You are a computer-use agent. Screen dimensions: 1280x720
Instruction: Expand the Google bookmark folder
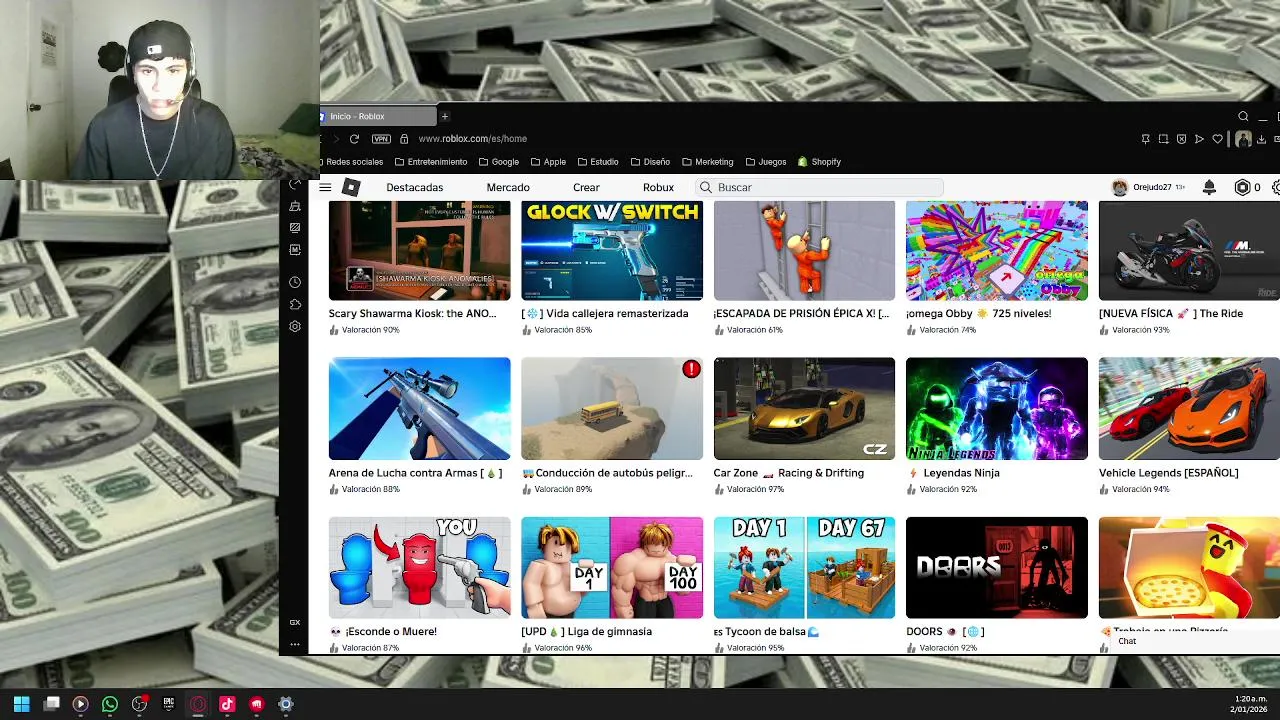[498, 162]
